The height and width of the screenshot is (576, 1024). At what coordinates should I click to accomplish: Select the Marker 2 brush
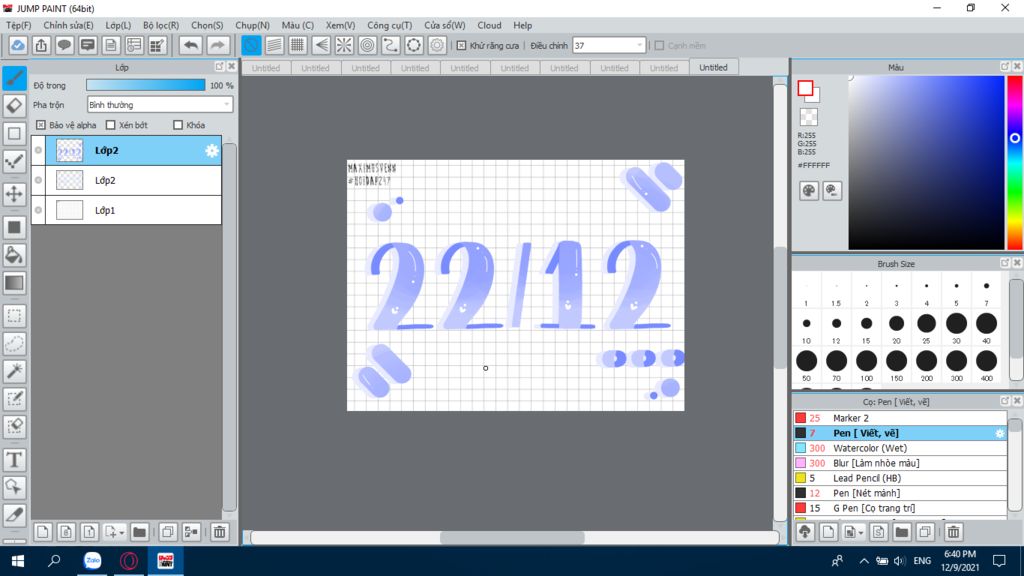click(900, 418)
